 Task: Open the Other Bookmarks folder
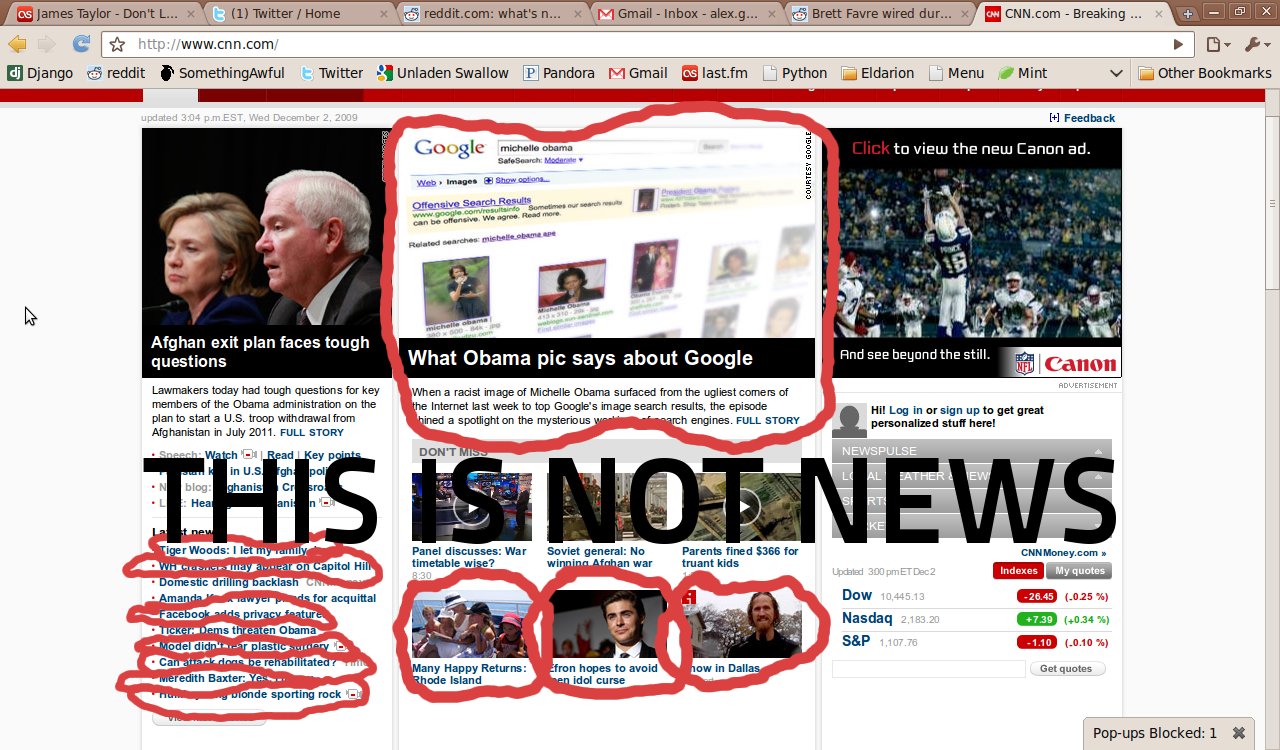click(1205, 73)
